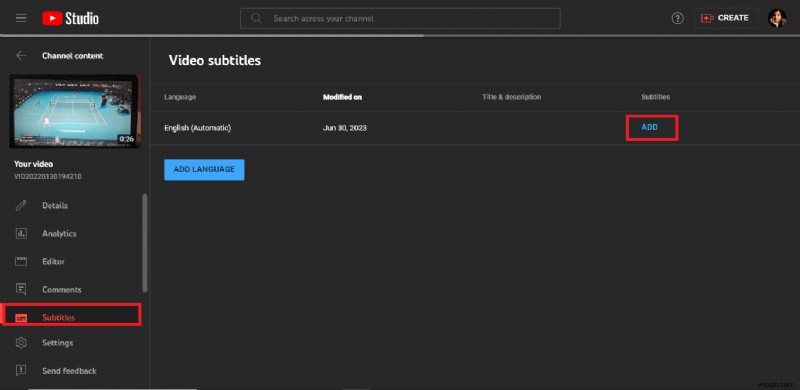Click the Subtitles column header
Image resolution: width=800 pixels, height=390 pixels.
[655, 97]
